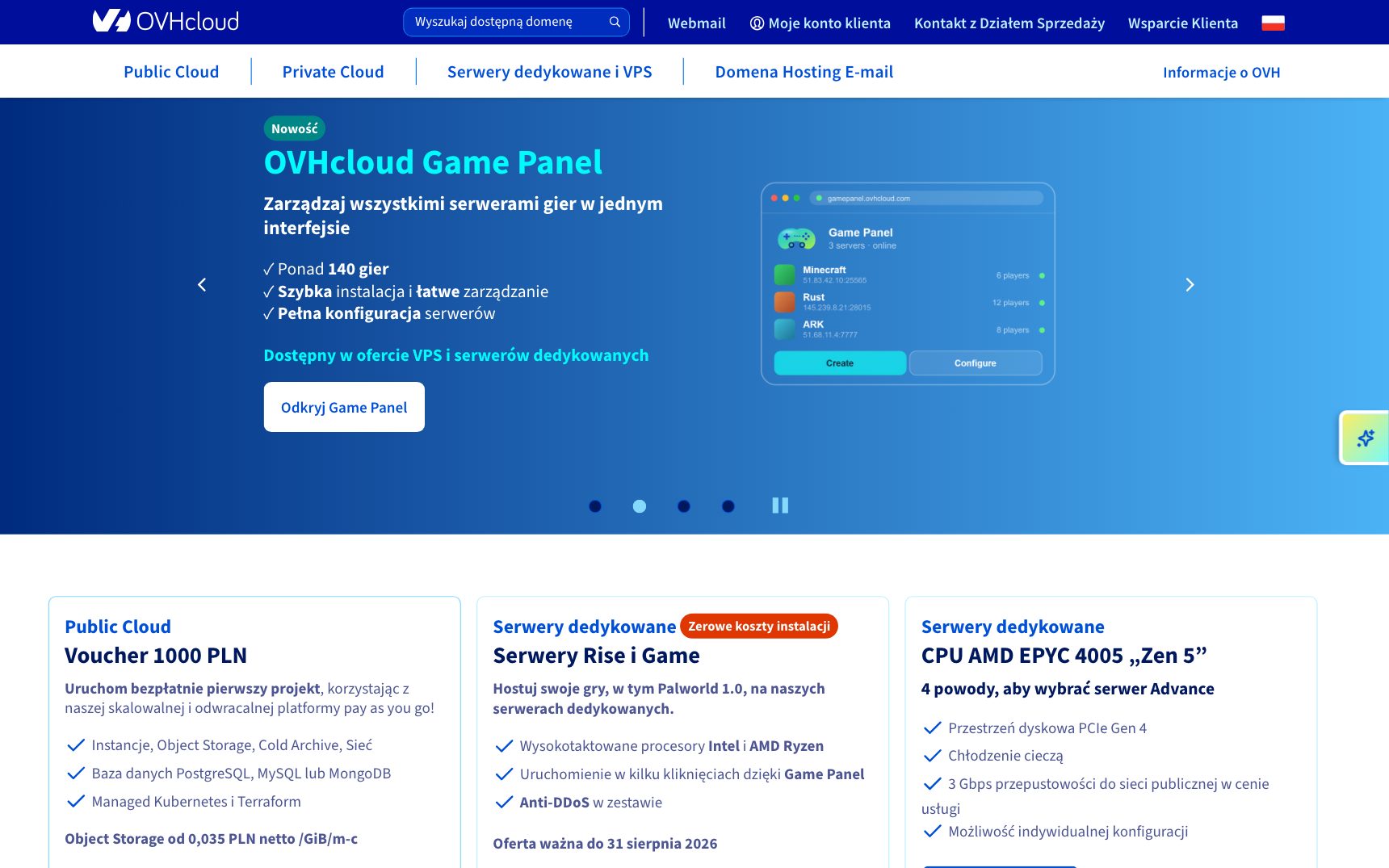Image resolution: width=1389 pixels, height=868 pixels.
Task: Open the Public Cloud menu
Action: [x=171, y=72]
